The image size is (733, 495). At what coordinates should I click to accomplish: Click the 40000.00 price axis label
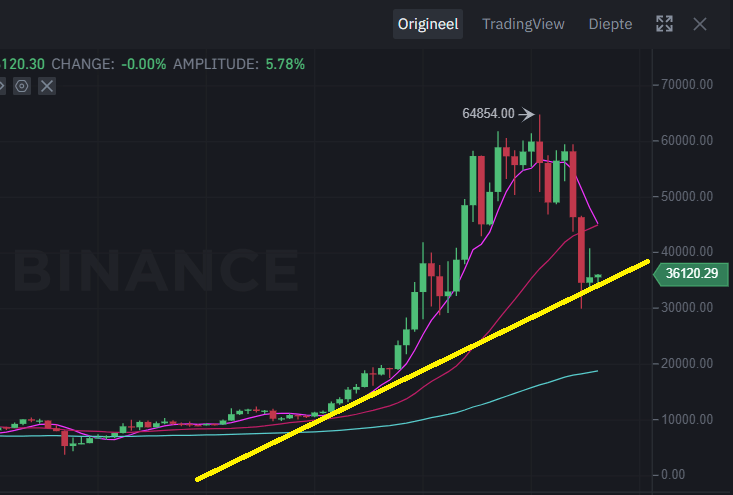687,251
